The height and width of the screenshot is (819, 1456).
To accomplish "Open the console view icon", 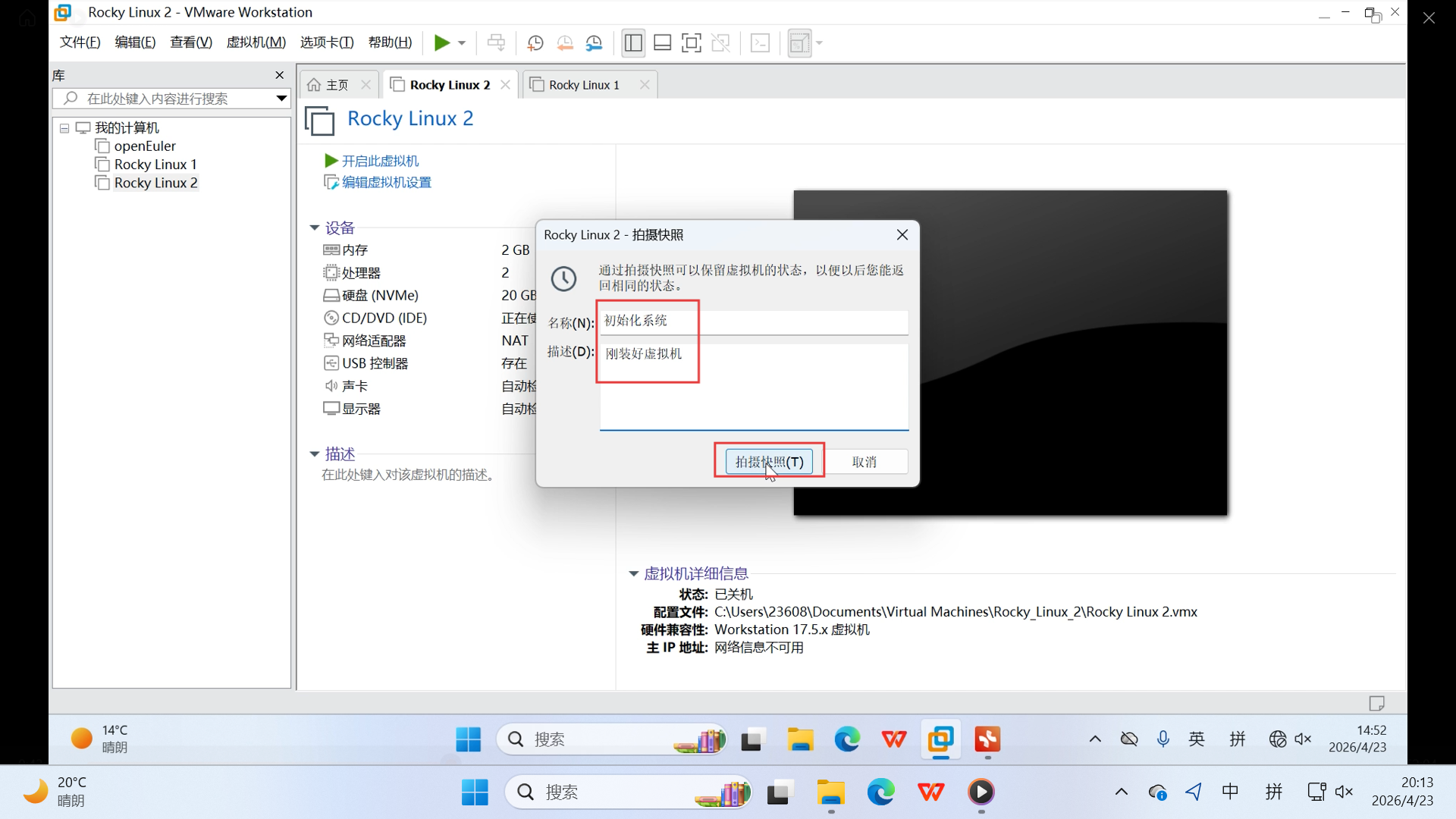I will pos(760,43).
